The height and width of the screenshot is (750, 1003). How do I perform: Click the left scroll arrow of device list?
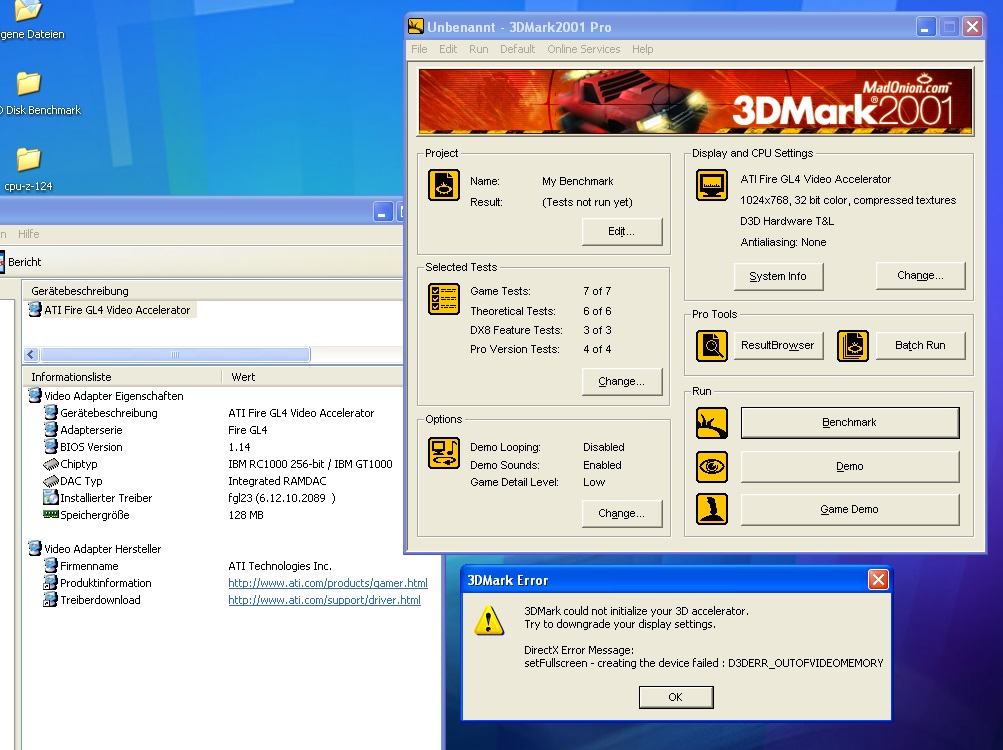click(x=31, y=355)
